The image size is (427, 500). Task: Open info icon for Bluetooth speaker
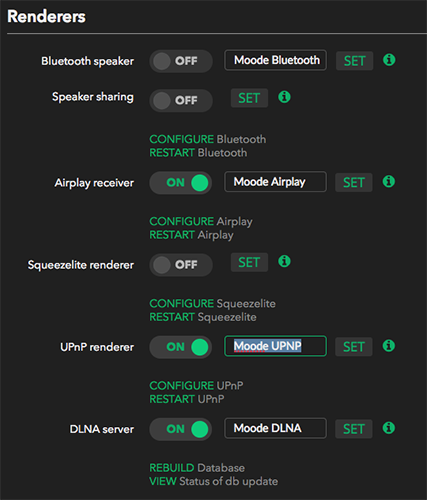(x=389, y=60)
